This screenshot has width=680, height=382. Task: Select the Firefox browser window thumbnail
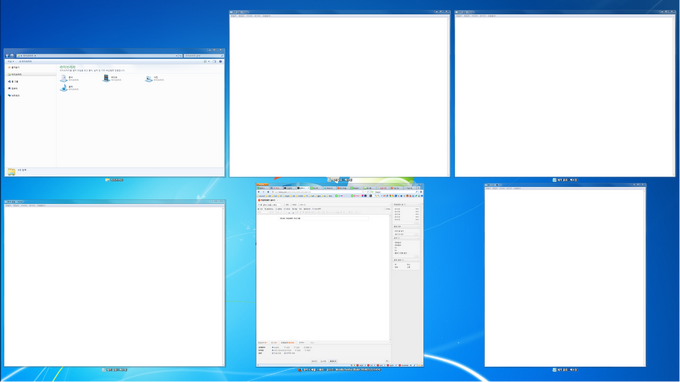pos(340,275)
